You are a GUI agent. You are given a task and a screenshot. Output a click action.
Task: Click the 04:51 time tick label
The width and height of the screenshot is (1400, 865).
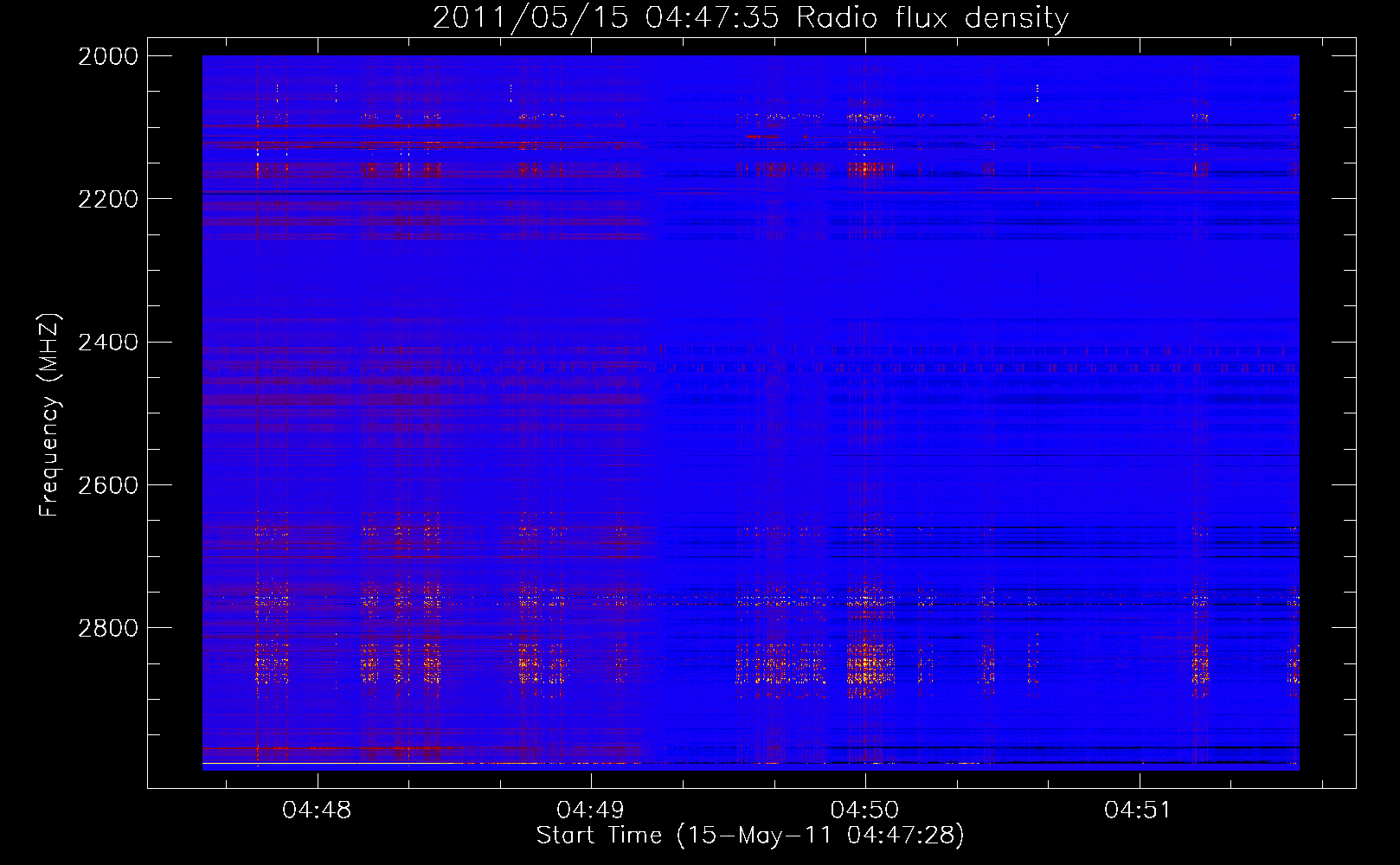1139,811
